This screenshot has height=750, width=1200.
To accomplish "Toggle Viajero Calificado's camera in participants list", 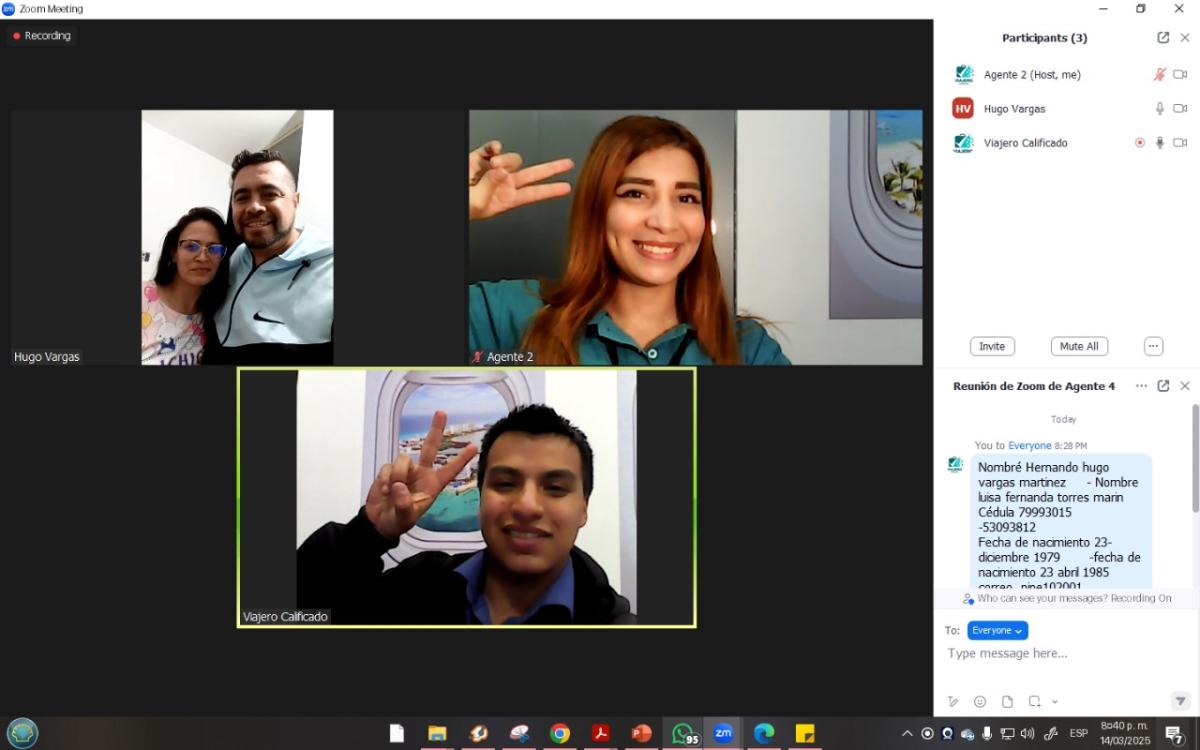I will pyautogui.click(x=1180, y=143).
